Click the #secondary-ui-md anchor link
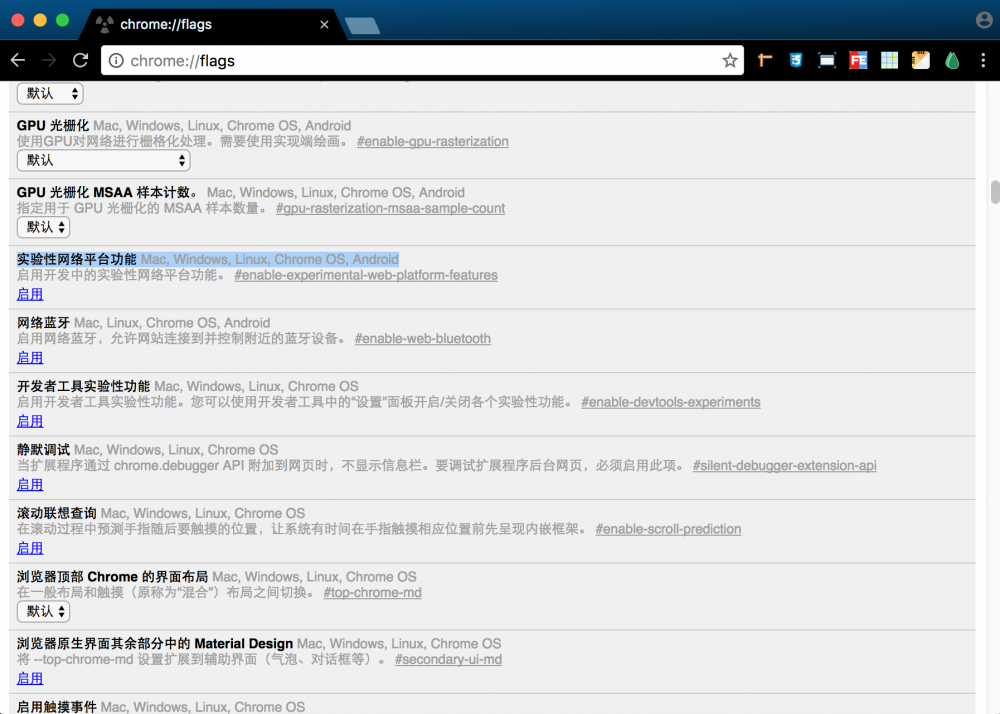1000x714 pixels. click(448, 659)
